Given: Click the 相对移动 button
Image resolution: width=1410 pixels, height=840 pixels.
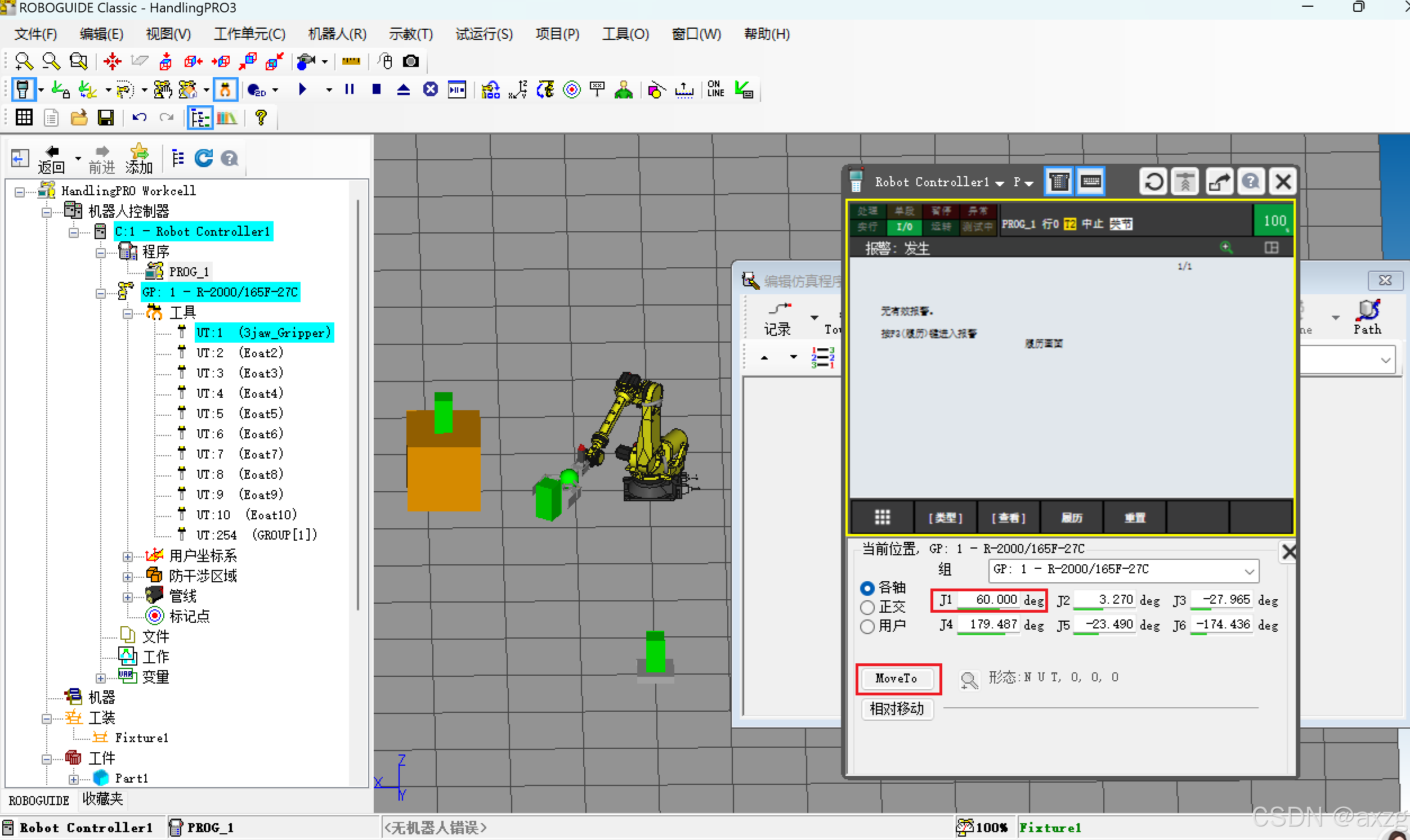Looking at the screenshot, I should coord(897,709).
